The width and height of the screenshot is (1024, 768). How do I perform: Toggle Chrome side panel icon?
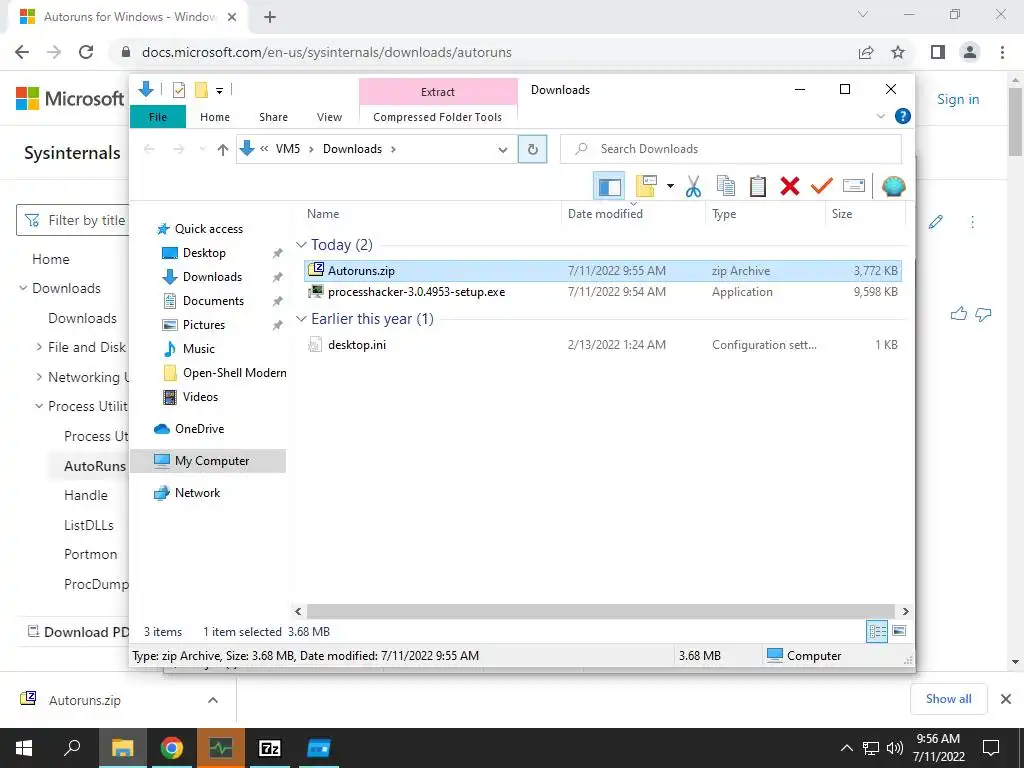(x=938, y=52)
